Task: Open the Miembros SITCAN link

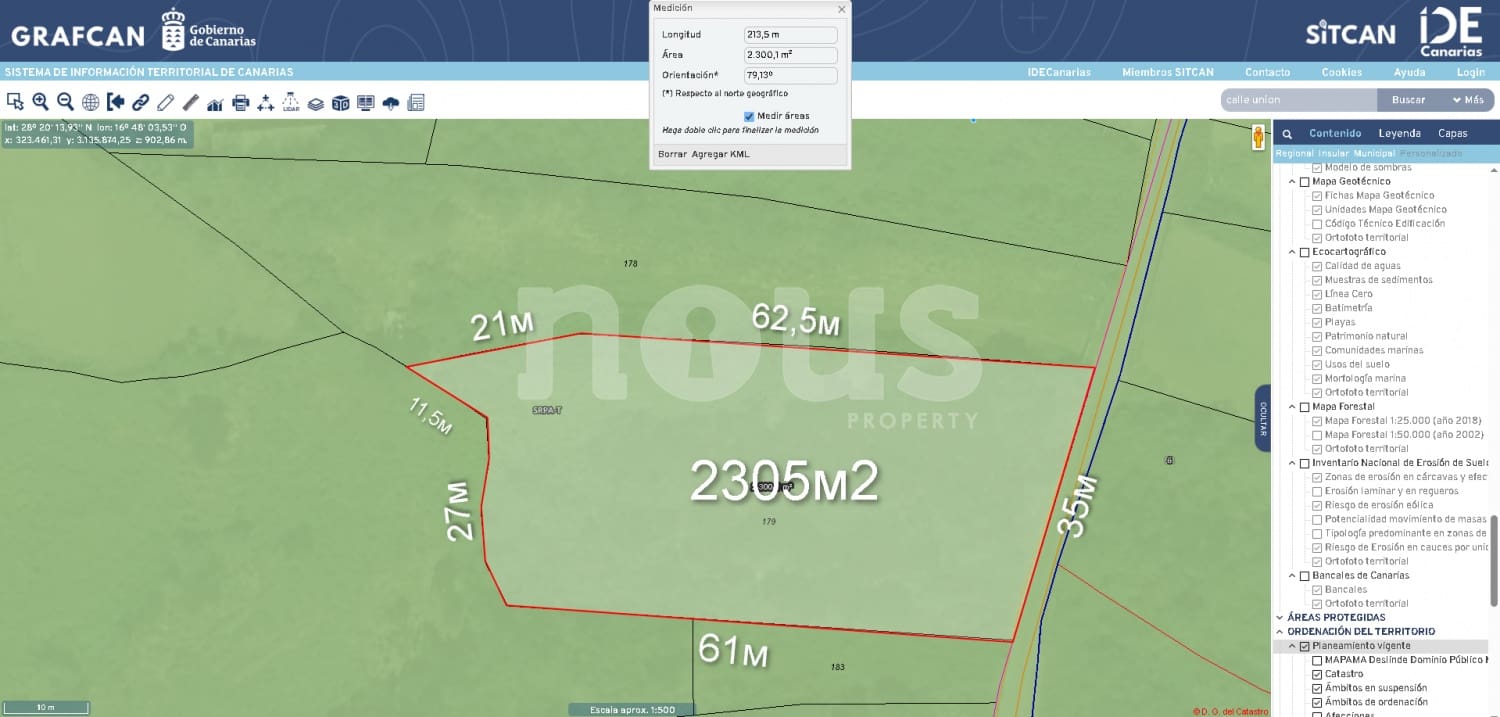Action: click(x=1167, y=72)
